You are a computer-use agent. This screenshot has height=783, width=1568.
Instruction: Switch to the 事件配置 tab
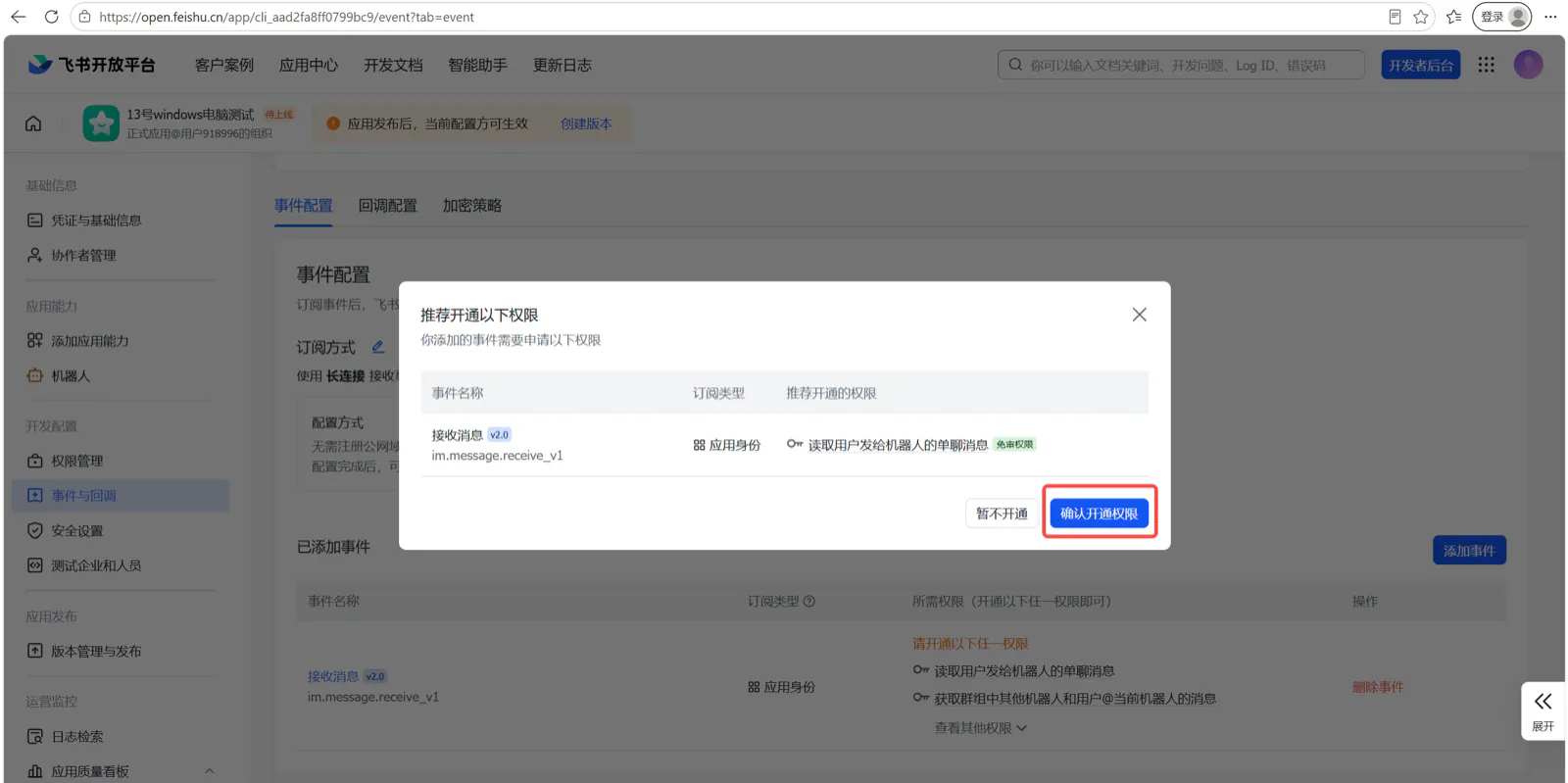303,206
